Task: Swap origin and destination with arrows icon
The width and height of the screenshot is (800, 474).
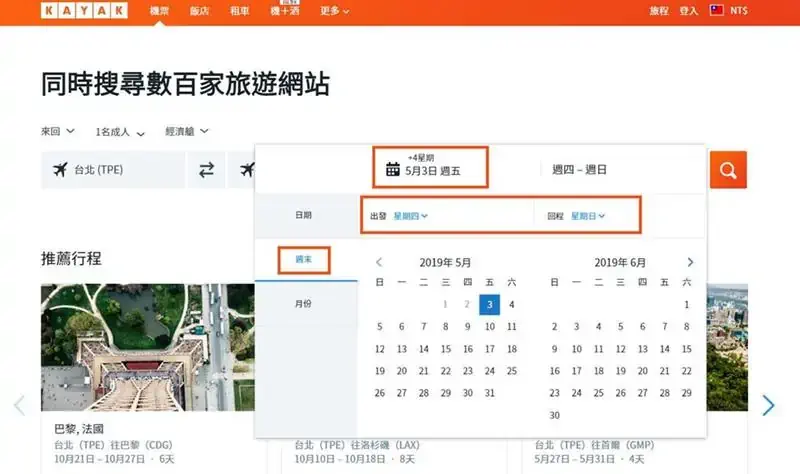Action: [x=206, y=170]
